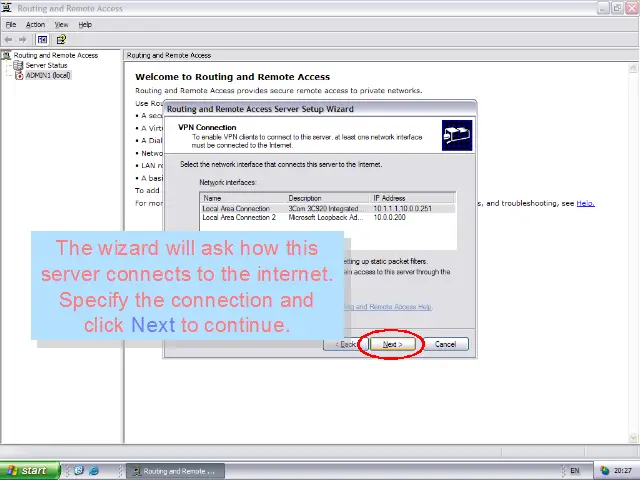Select Server Status in the tree
The width and height of the screenshot is (640, 480).
(46, 65)
